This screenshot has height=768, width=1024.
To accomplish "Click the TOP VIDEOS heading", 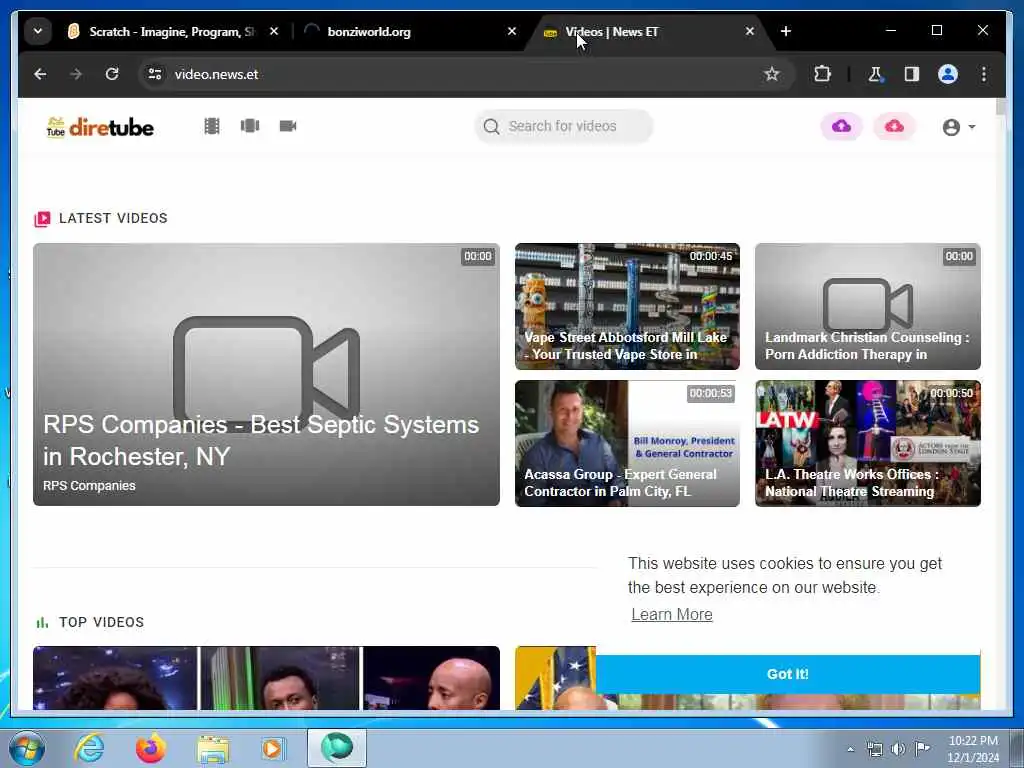I will click(101, 622).
